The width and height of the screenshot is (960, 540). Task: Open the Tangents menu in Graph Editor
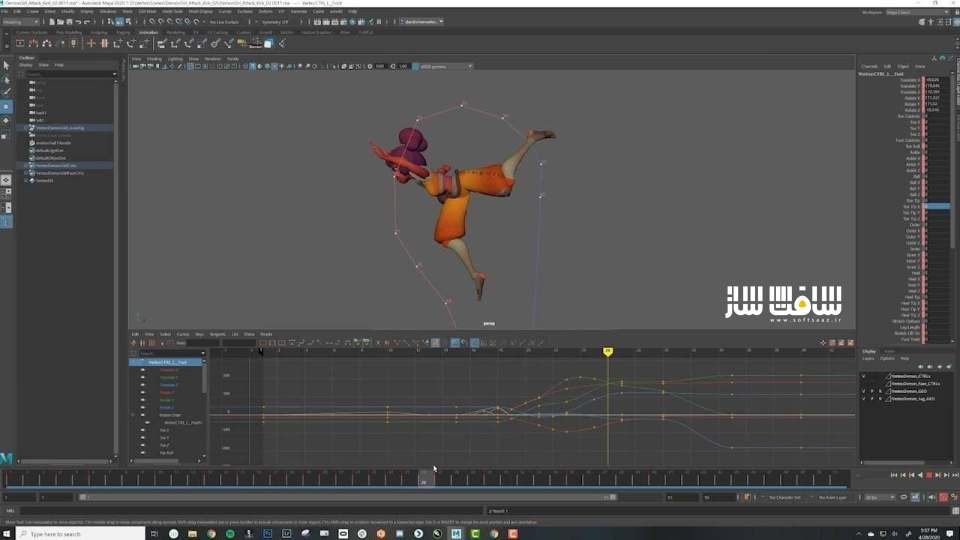[x=217, y=334]
